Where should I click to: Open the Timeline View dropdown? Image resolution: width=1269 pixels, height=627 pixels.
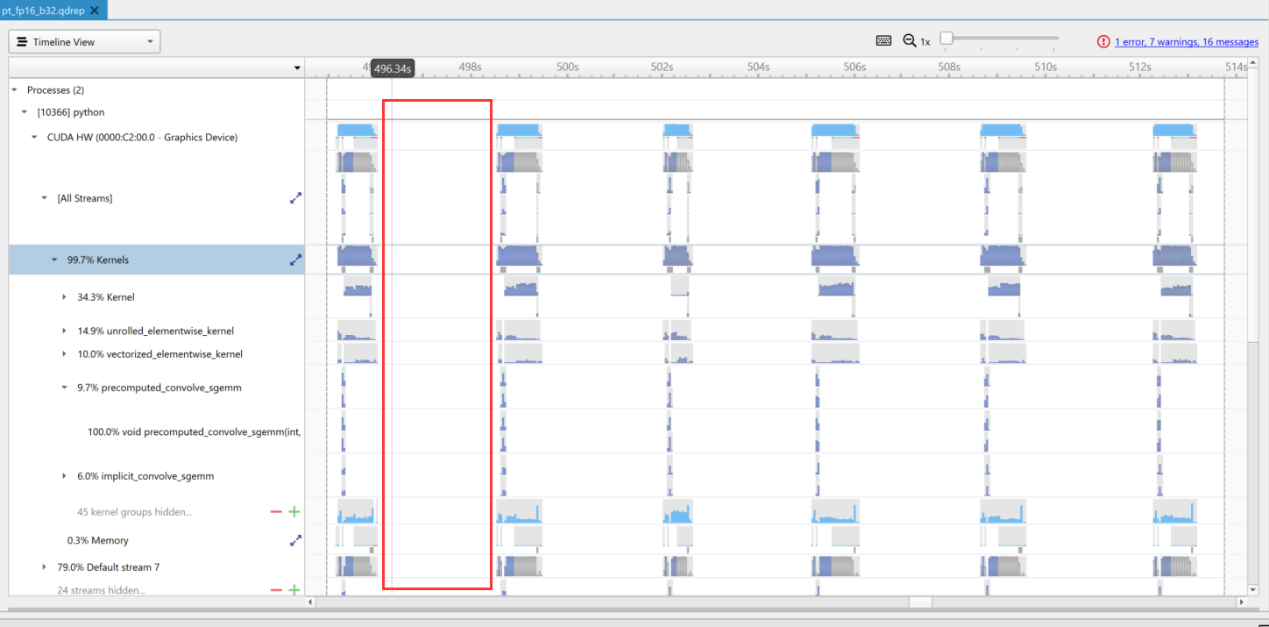coord(85,42)
